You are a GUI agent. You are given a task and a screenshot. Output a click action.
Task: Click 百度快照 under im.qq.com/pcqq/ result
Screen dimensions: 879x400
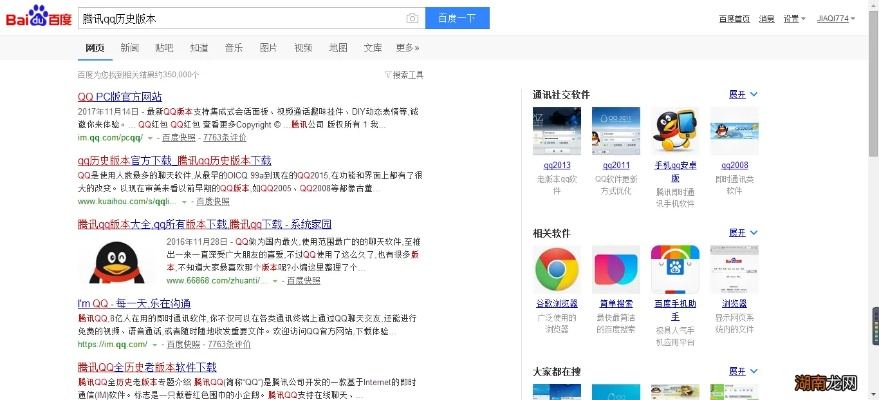click(179, 138)
